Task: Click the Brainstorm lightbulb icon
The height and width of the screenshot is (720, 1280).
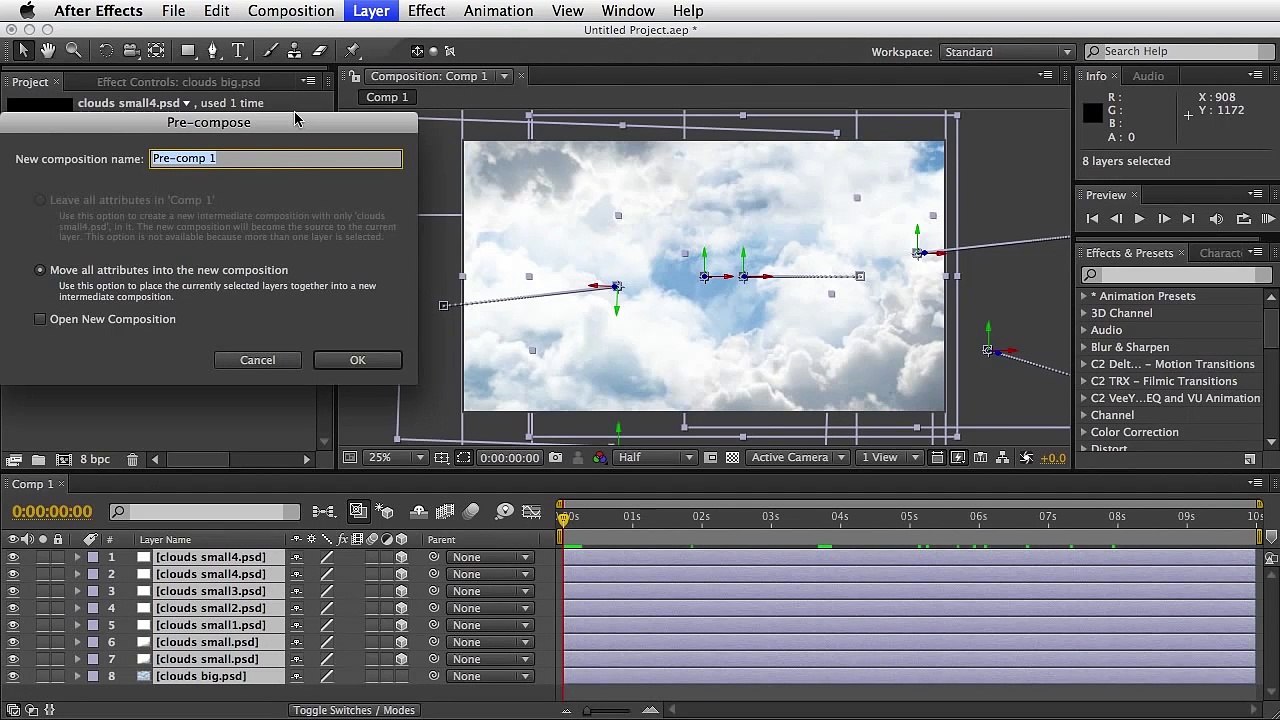Action: click(x=504, y=512)
